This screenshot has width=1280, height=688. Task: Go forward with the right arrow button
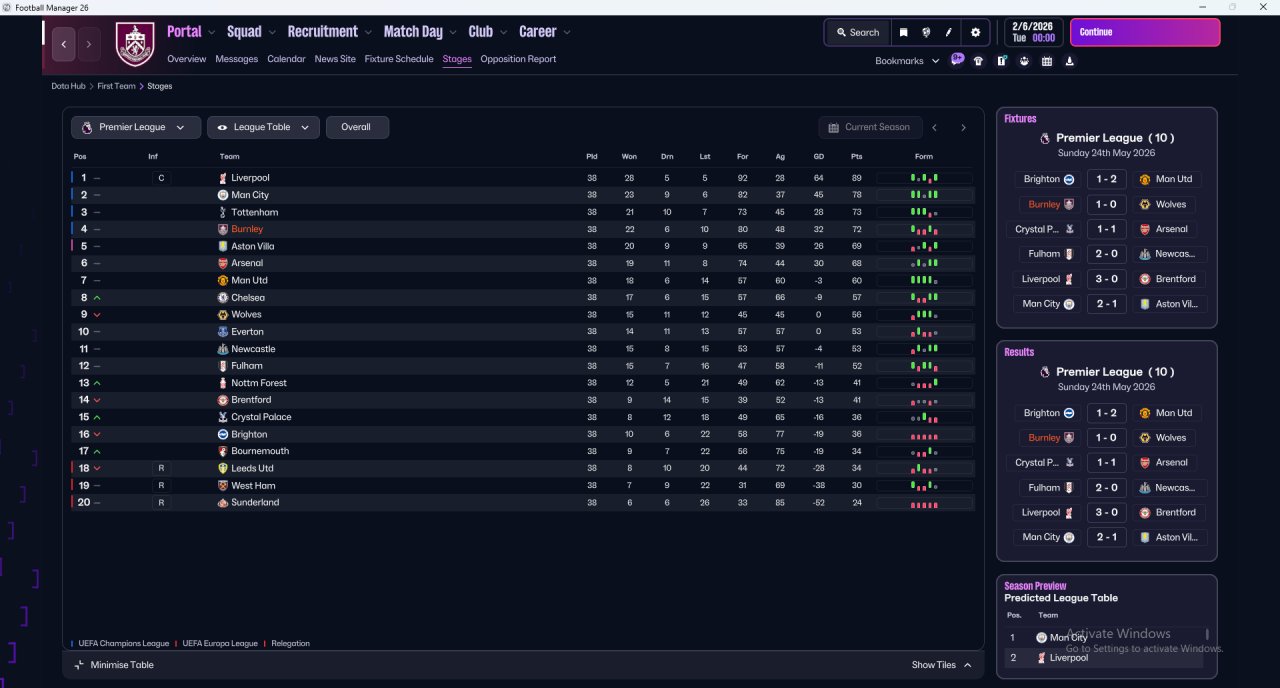pyautogui.click(x=89, y=44)
